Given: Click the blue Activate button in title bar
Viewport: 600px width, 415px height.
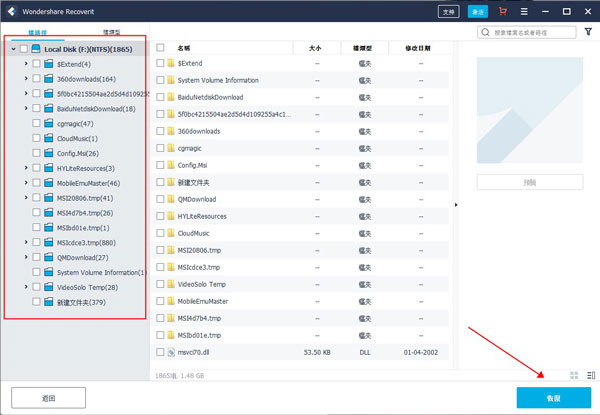Looking at the screenshot, I should (478, 11).
